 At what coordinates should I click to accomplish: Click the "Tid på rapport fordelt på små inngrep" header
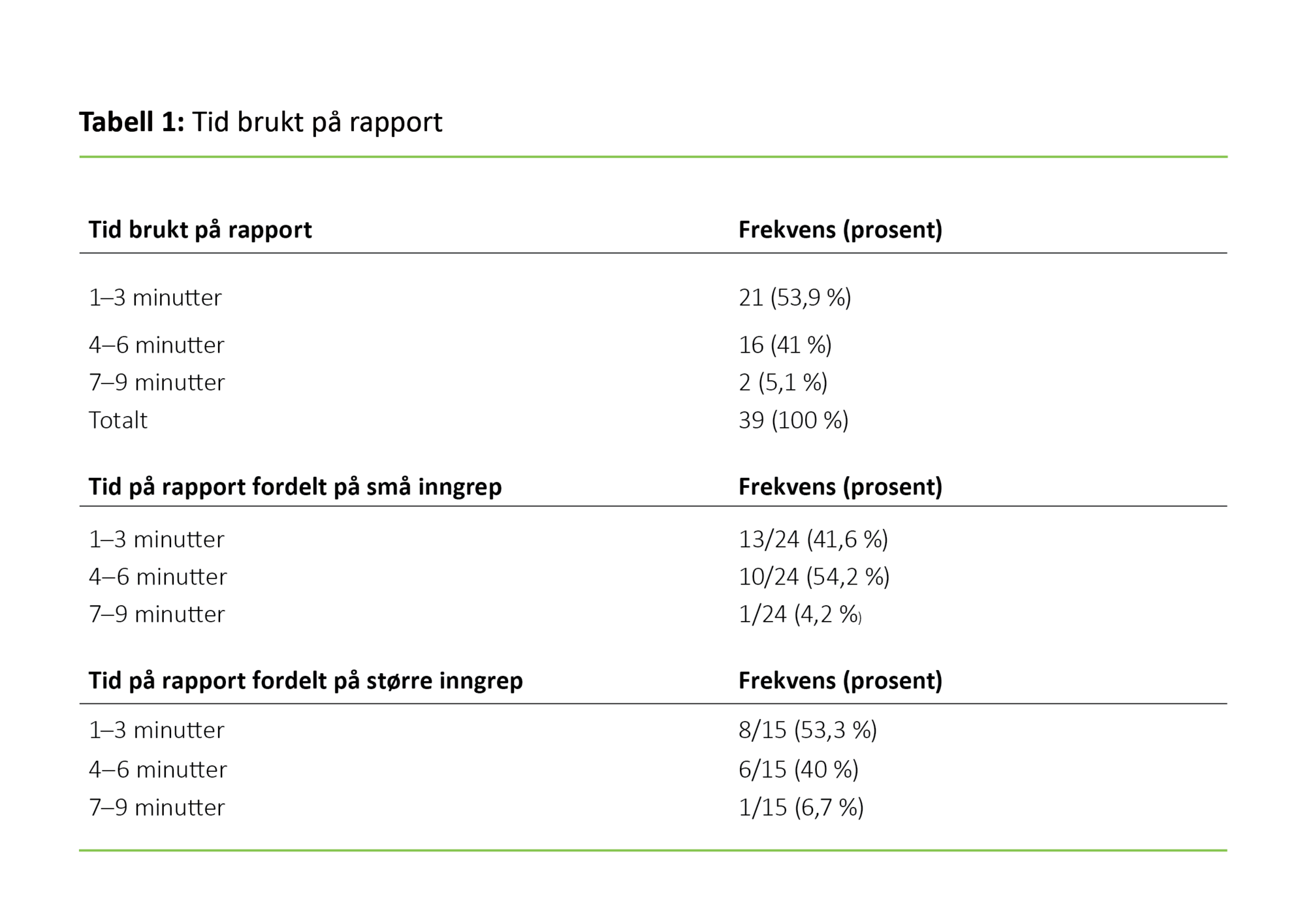click(x=295, y=487)
